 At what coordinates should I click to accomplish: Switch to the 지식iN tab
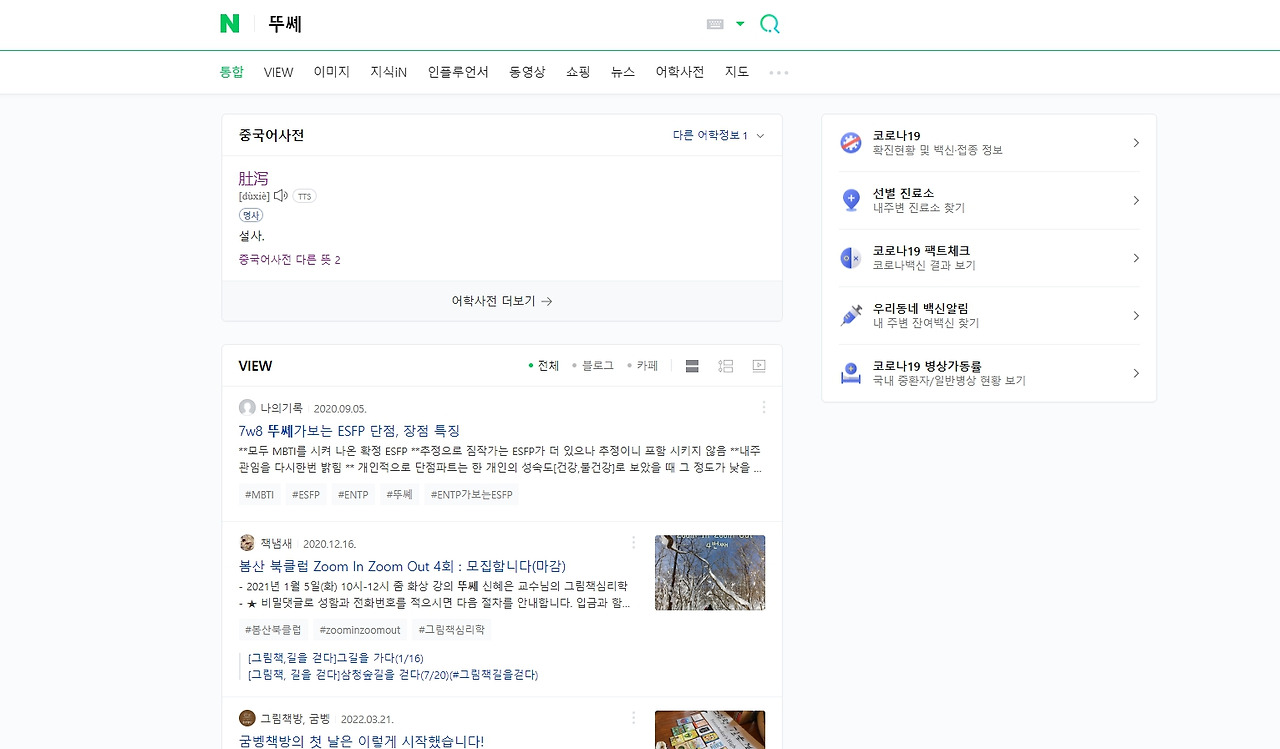pos(389,72)
